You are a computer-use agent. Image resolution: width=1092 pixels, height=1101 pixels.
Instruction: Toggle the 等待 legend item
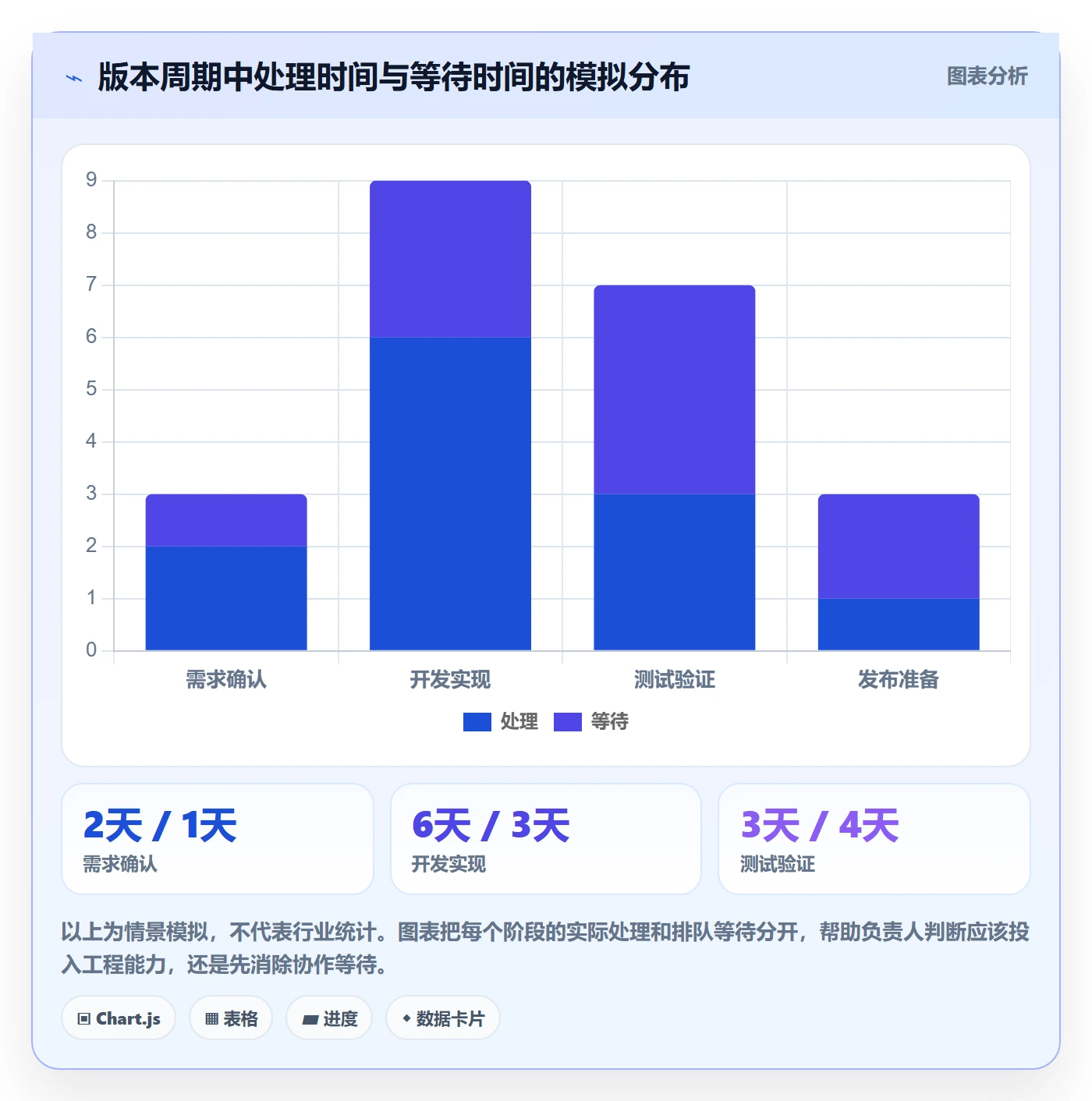[591, 722]
